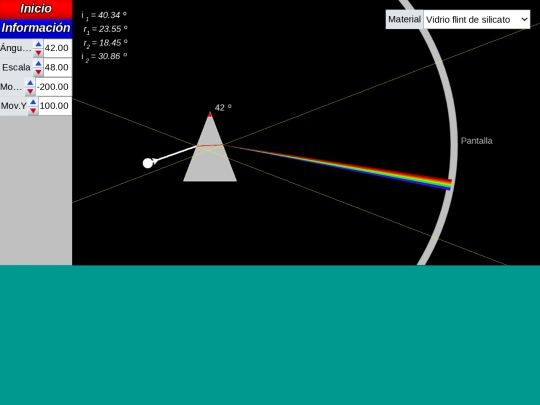This screenshot has height=405, width=540.
Task: Click the i1 = 40.34 ° reading
Action: (x=104, y=15)
